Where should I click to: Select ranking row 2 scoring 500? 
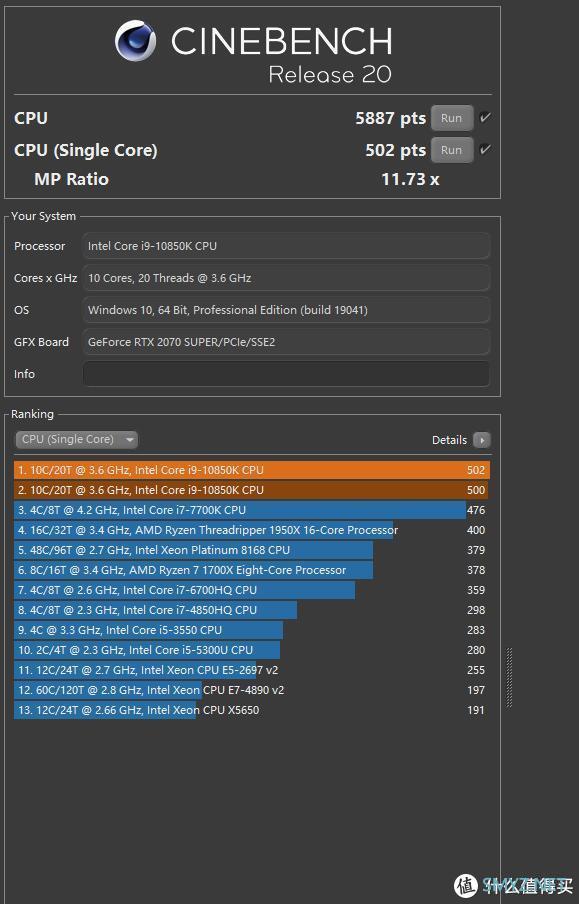[252, 490]
